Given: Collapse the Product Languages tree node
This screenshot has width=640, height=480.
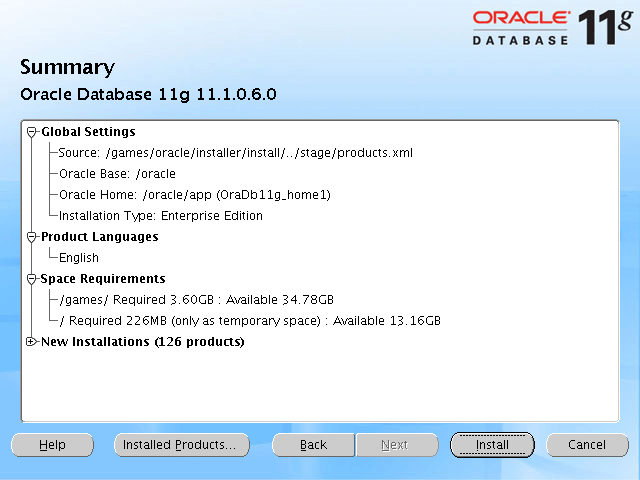Looking at the screenshot, I should tap(31, 237).
